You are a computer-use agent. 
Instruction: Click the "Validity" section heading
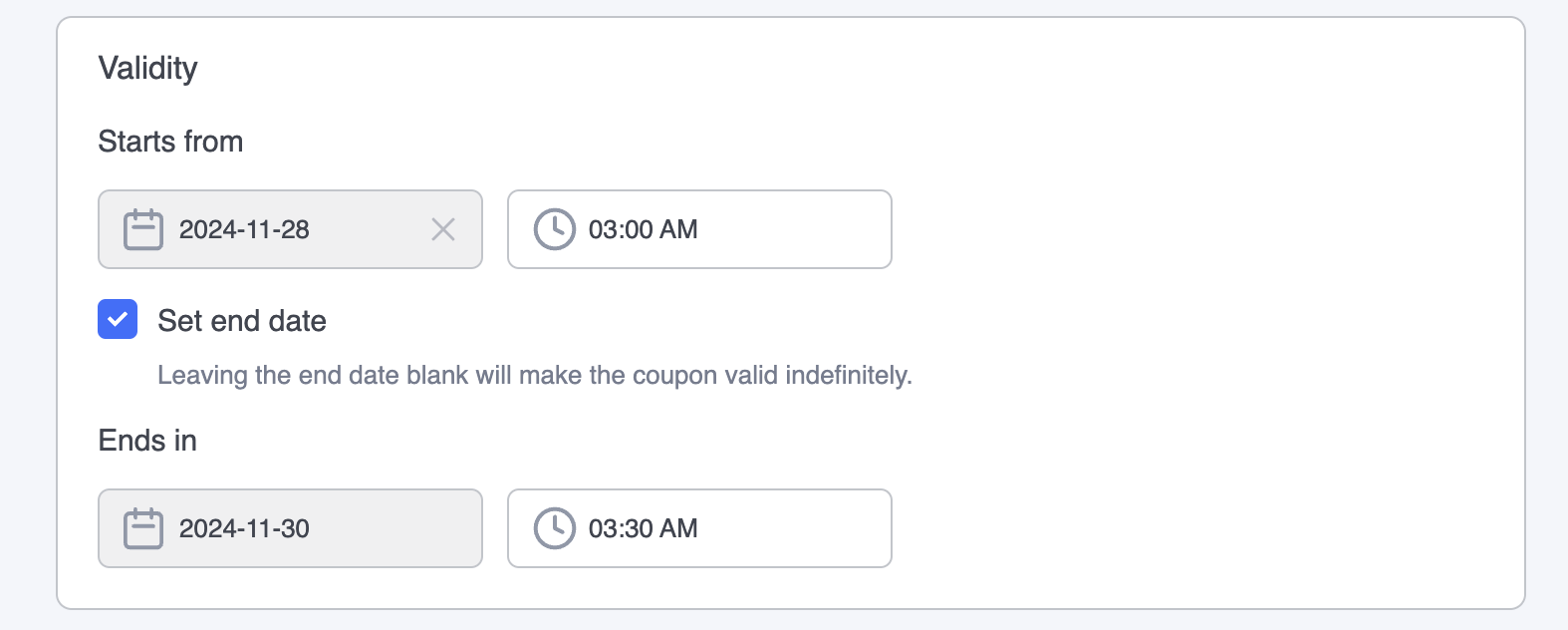point(147,69)
